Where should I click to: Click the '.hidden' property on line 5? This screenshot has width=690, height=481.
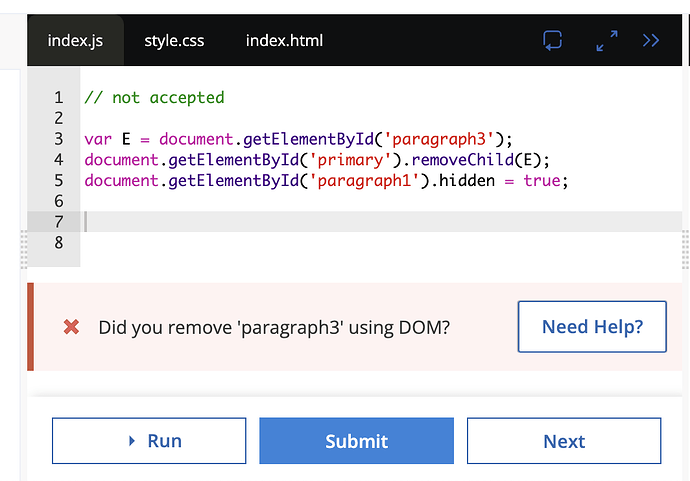coord(462,180)
